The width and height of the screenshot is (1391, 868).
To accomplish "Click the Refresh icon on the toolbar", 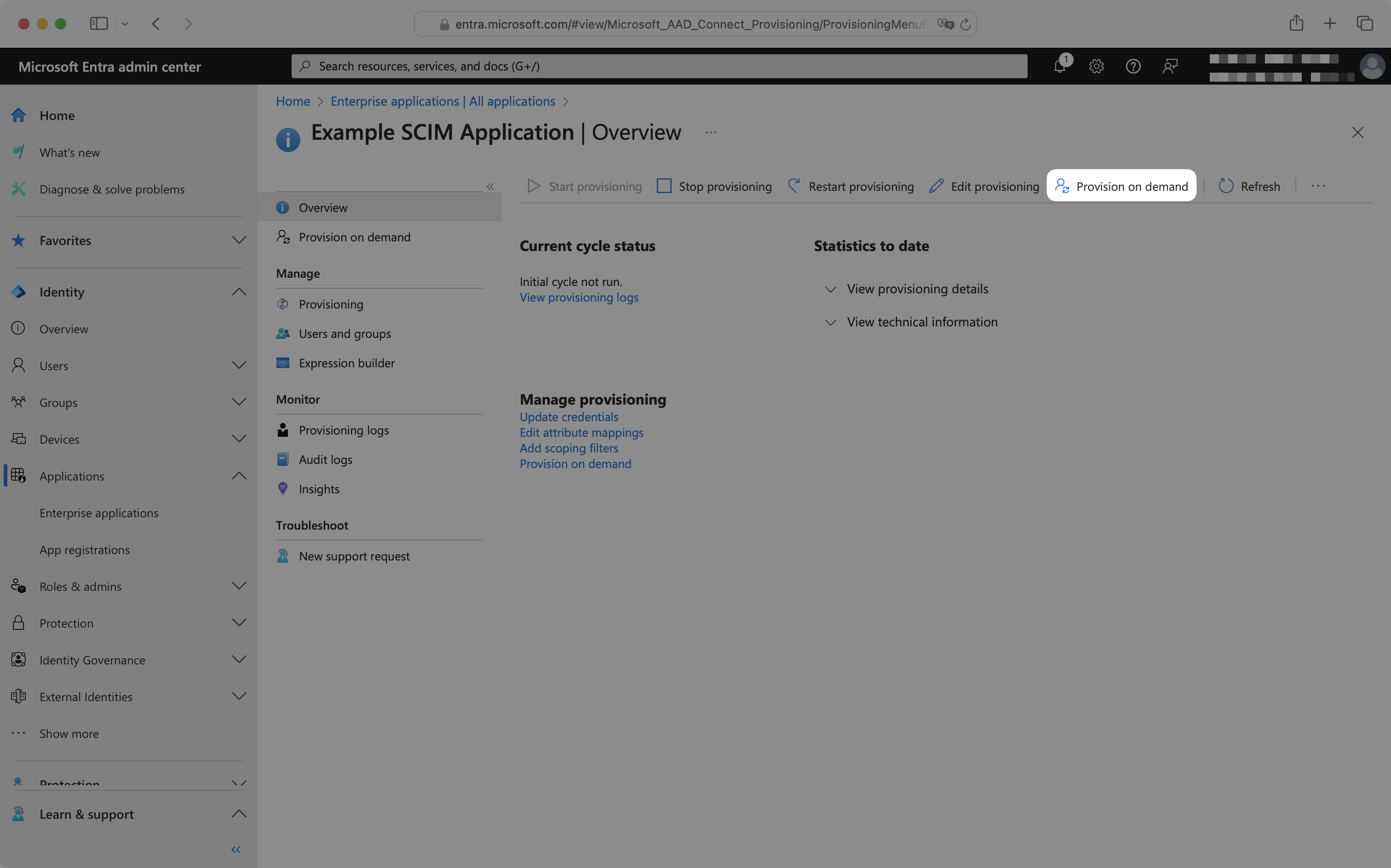I will tap(1226, 185).
